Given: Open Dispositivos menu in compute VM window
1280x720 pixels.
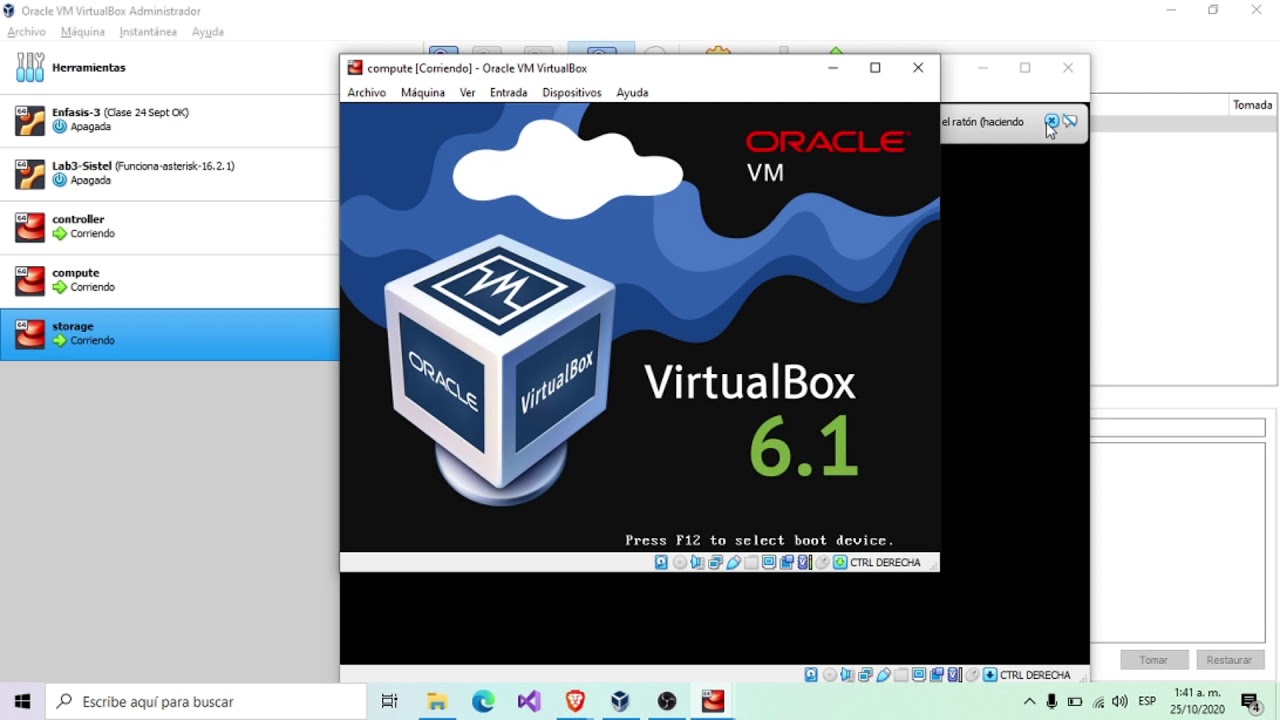Looking at the screenshot, I should [x=571, y=92].
